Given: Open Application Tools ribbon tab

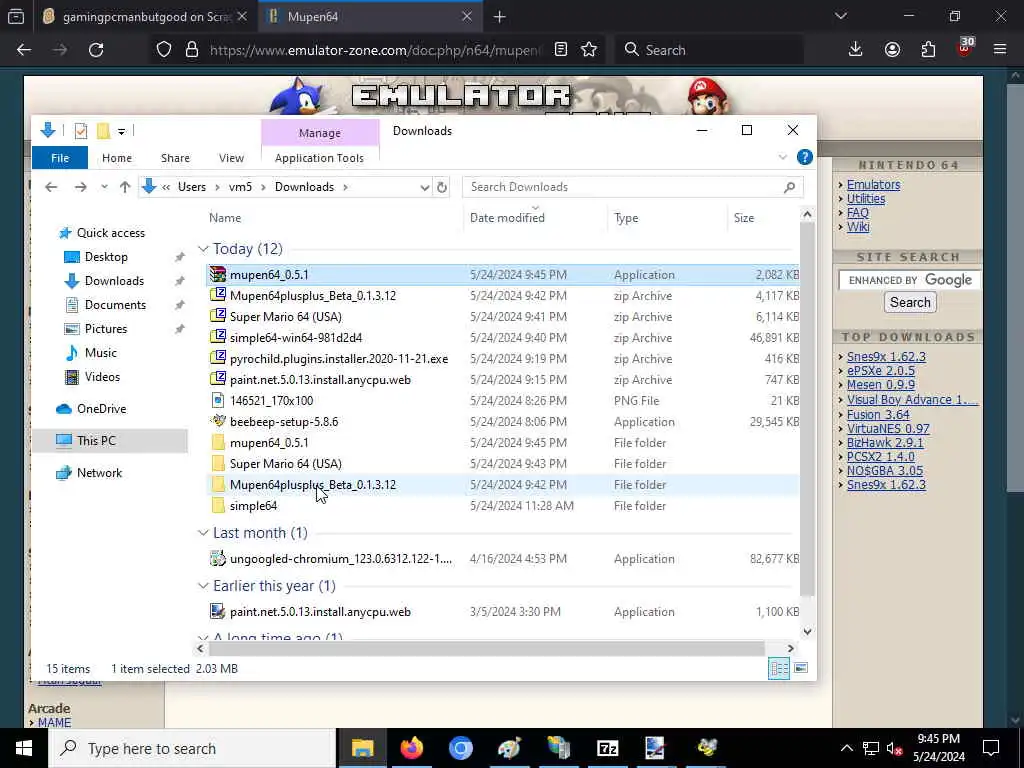Looking at the screenshot, I should [x=319, y=158].
